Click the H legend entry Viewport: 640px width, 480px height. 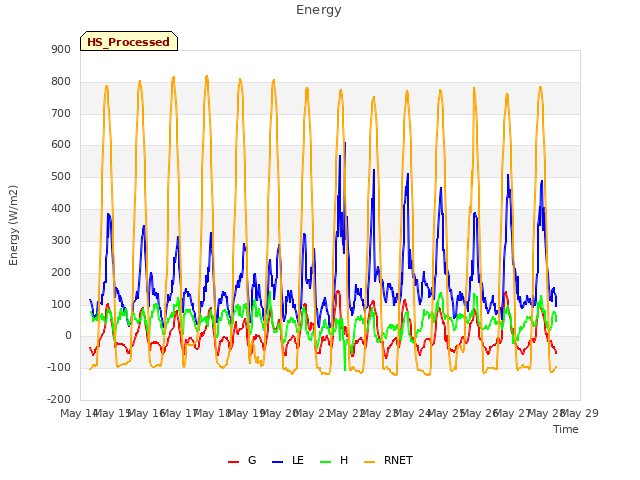334,460
